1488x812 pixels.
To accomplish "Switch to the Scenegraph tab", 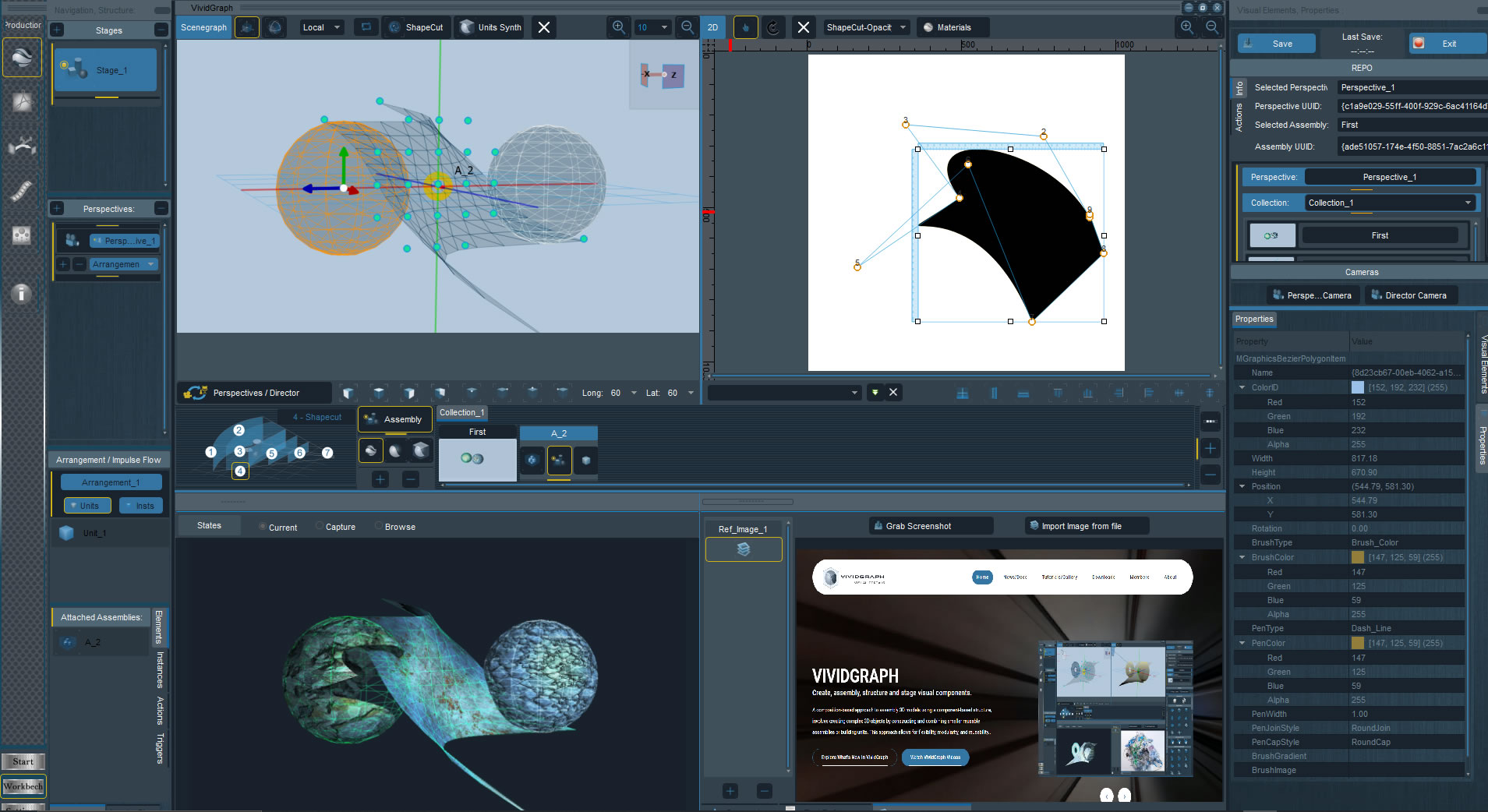I will click(203, 27).
